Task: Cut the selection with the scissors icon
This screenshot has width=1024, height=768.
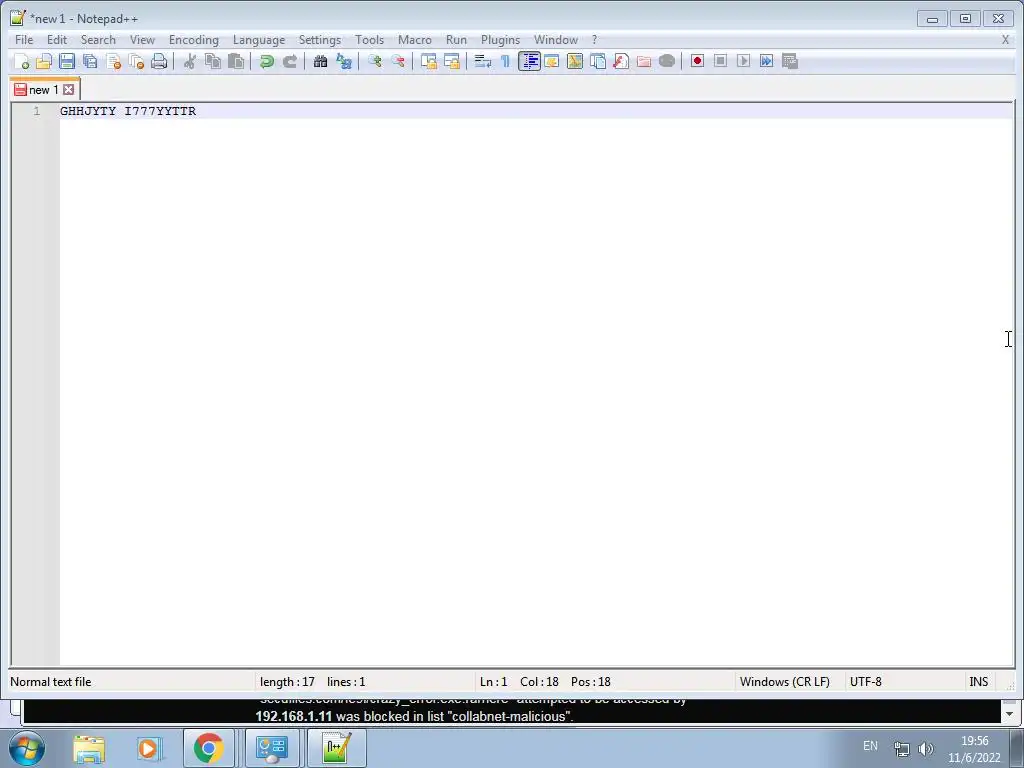Action: [x=190, y=61]
